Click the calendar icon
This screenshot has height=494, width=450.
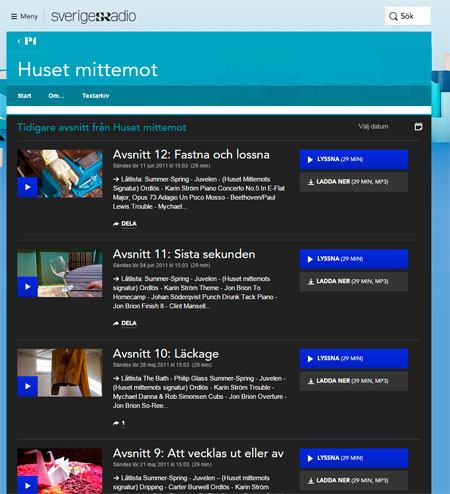click(x=418, y=127)
